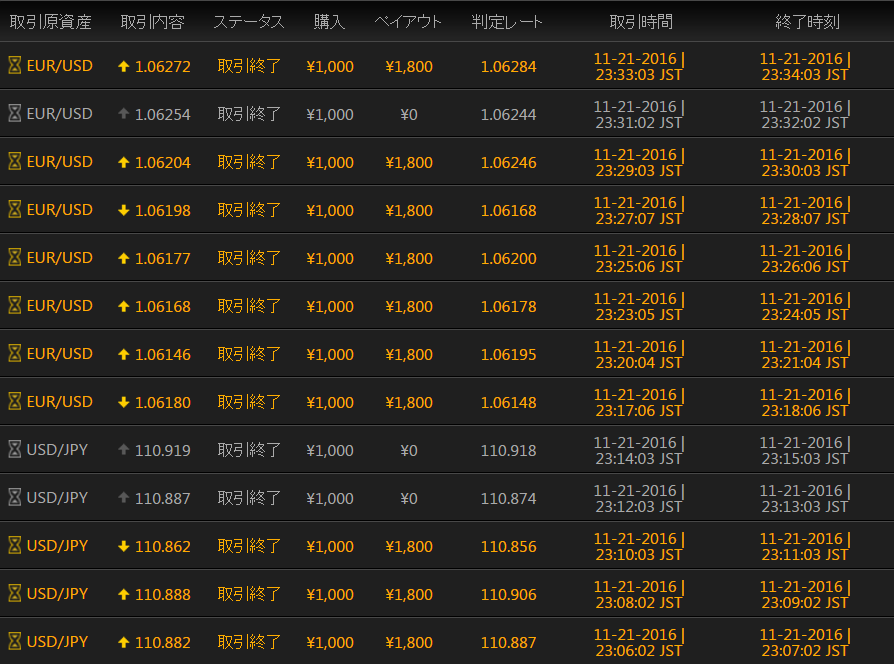Image resolution: width=894 pixels, height=664 pixels.
Task: Click the end time 23:09:02 JST
Action: [x=804, y=602]
